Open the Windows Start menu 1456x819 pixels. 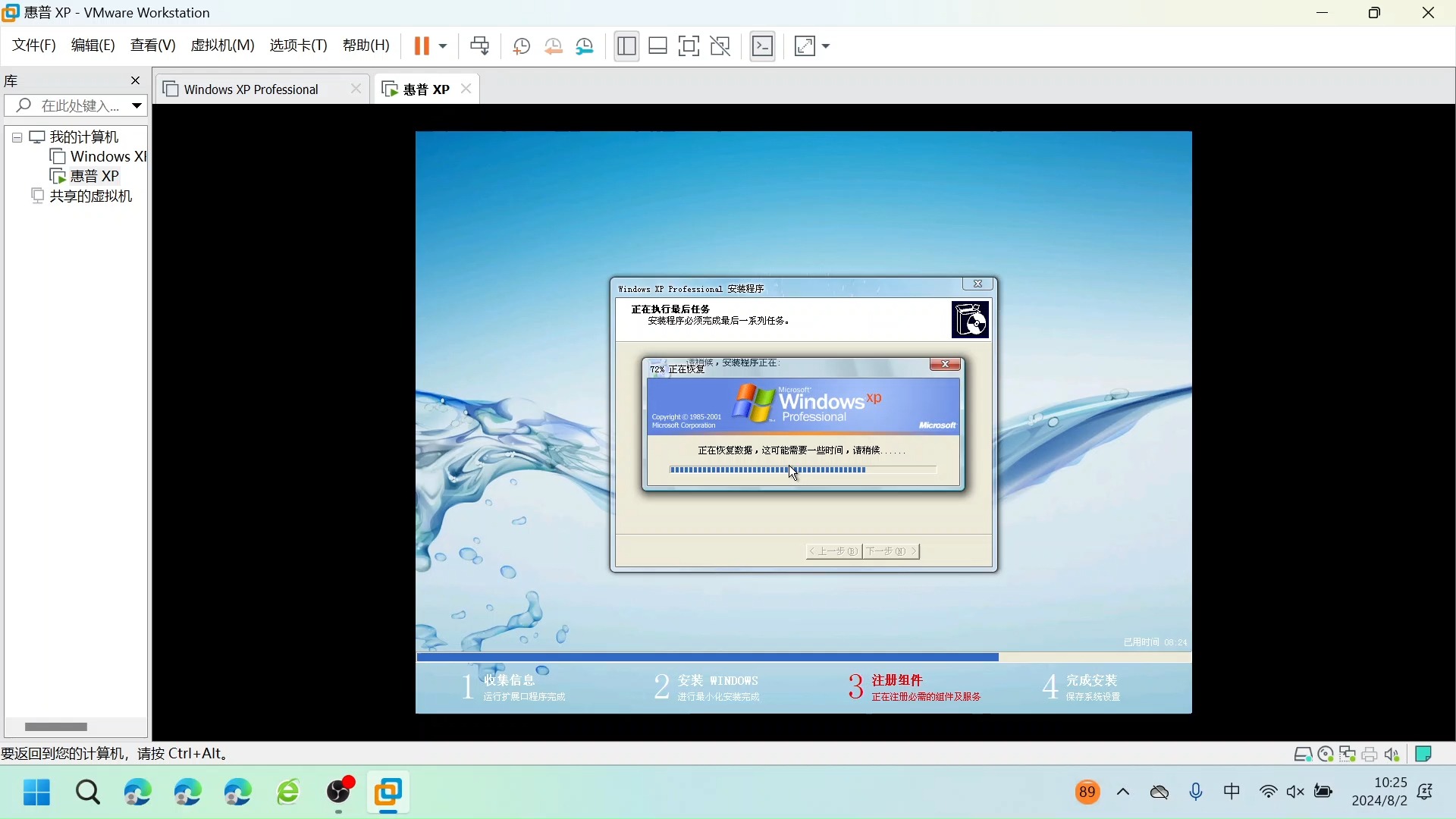tap(36, 792)
